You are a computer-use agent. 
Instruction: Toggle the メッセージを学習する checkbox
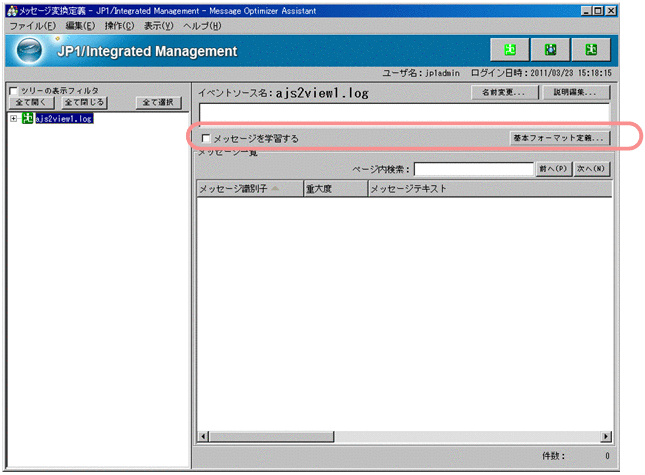pyautogui.click(x=206, y=137)
